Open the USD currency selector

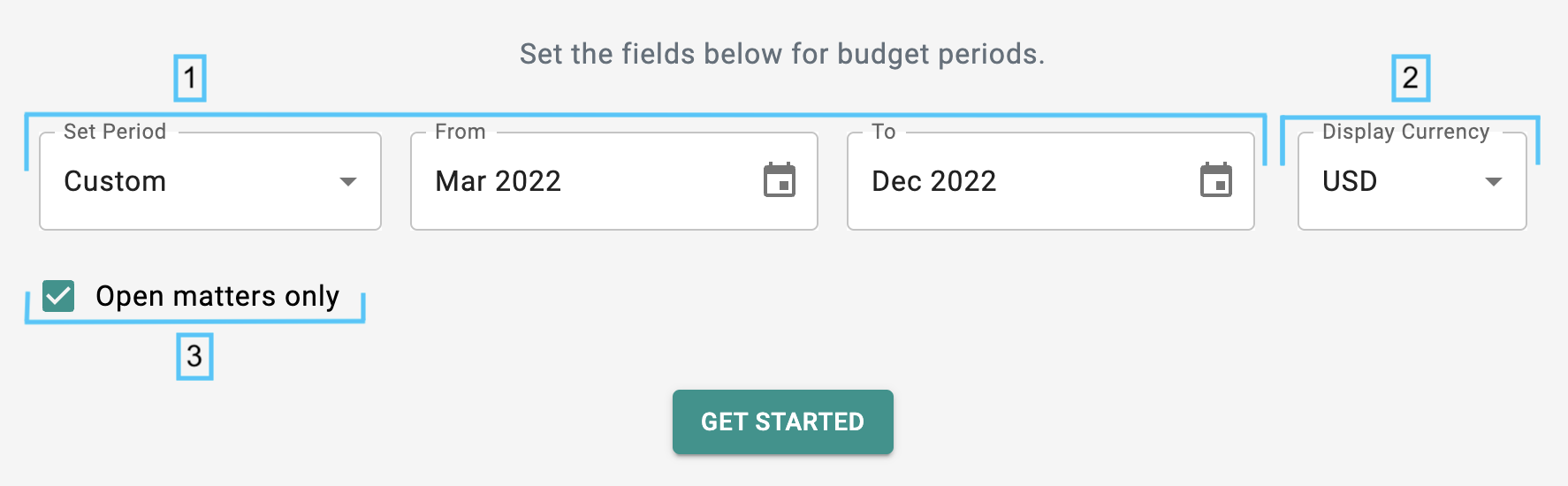pos(1412,181)
